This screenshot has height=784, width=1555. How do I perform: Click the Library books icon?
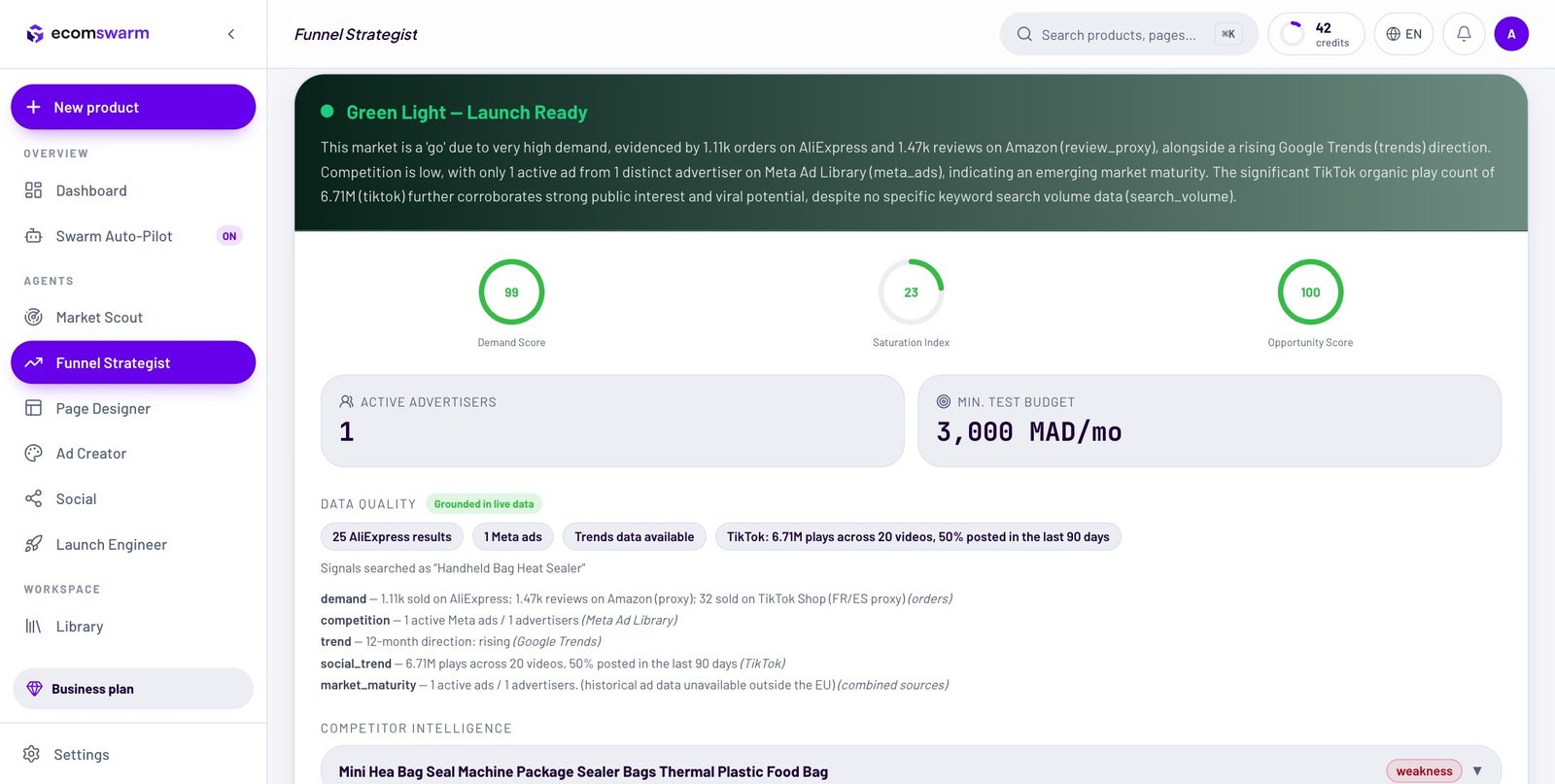pos(34,627)
